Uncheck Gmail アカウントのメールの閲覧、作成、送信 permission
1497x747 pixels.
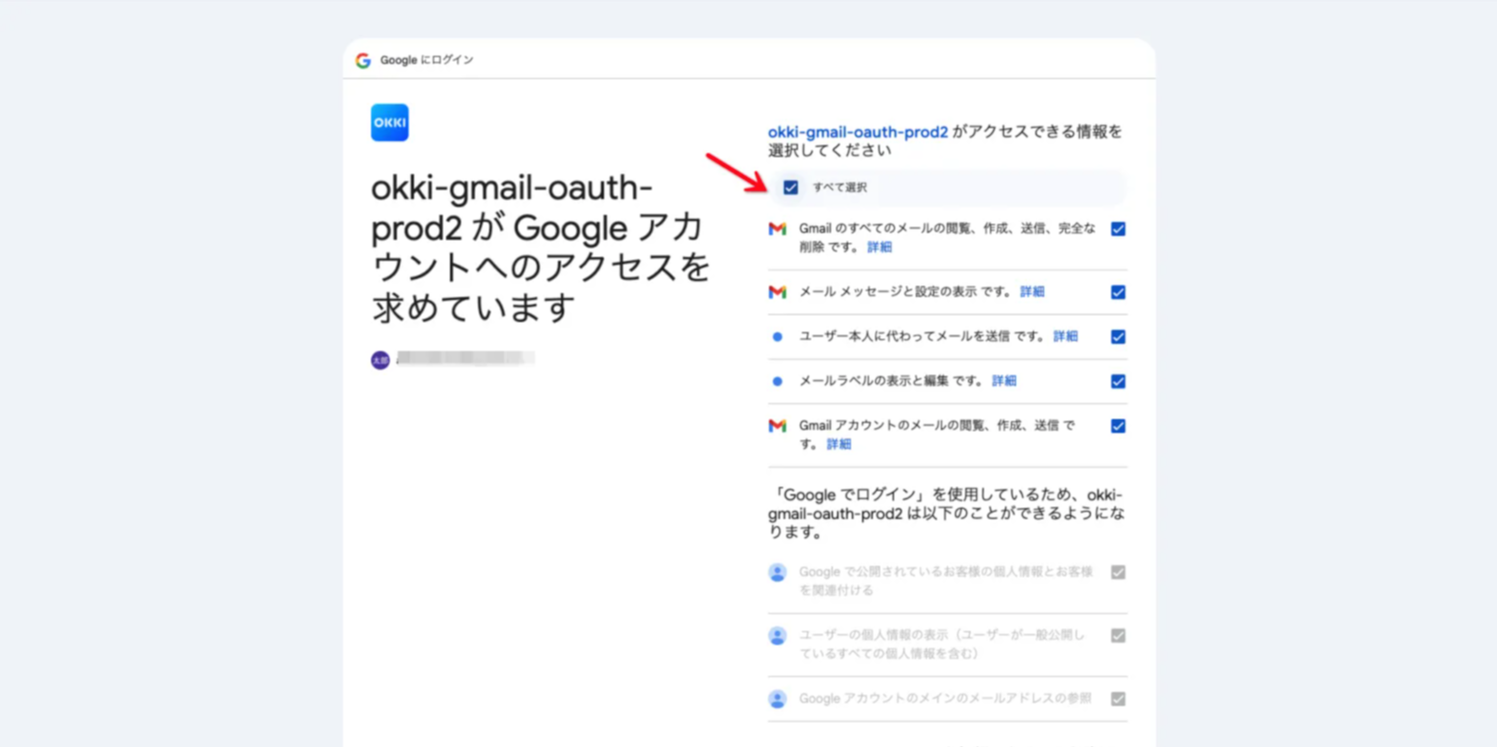tap(1118, 426)
